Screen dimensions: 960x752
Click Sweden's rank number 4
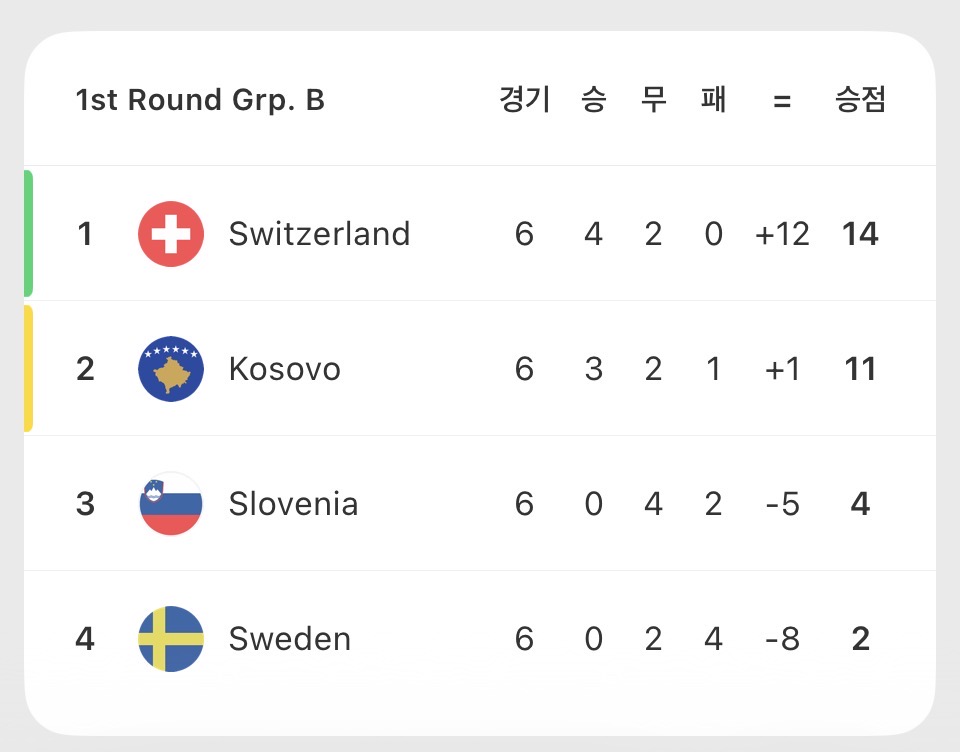point(85,639)
